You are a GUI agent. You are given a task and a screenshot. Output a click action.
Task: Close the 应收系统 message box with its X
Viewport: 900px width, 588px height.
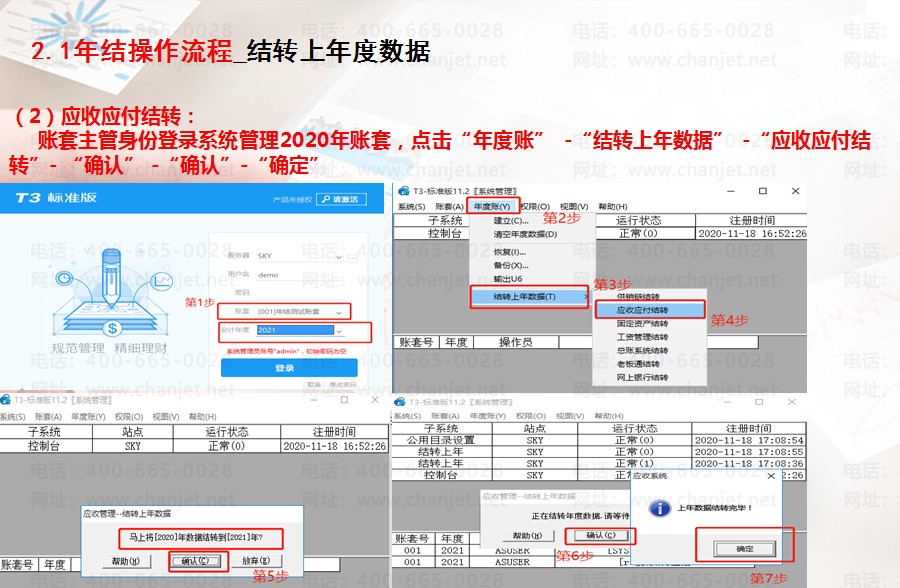pos(771,476)
